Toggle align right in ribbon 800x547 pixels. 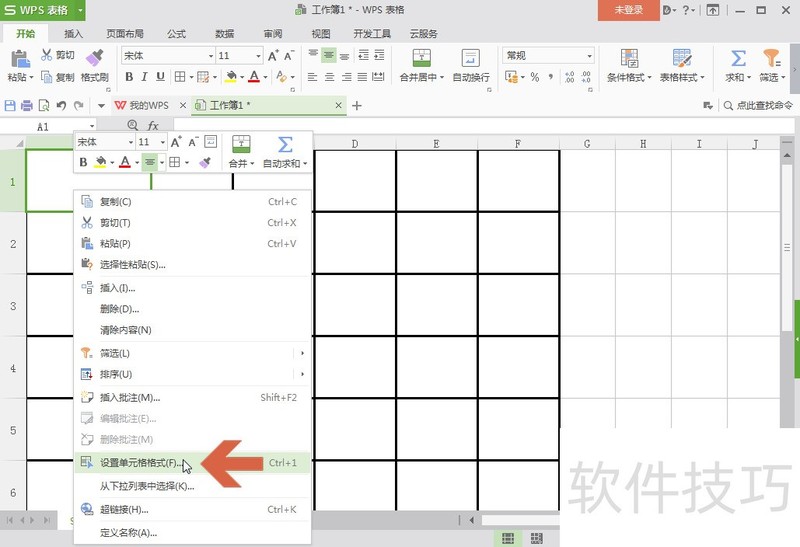pos(346,77)
